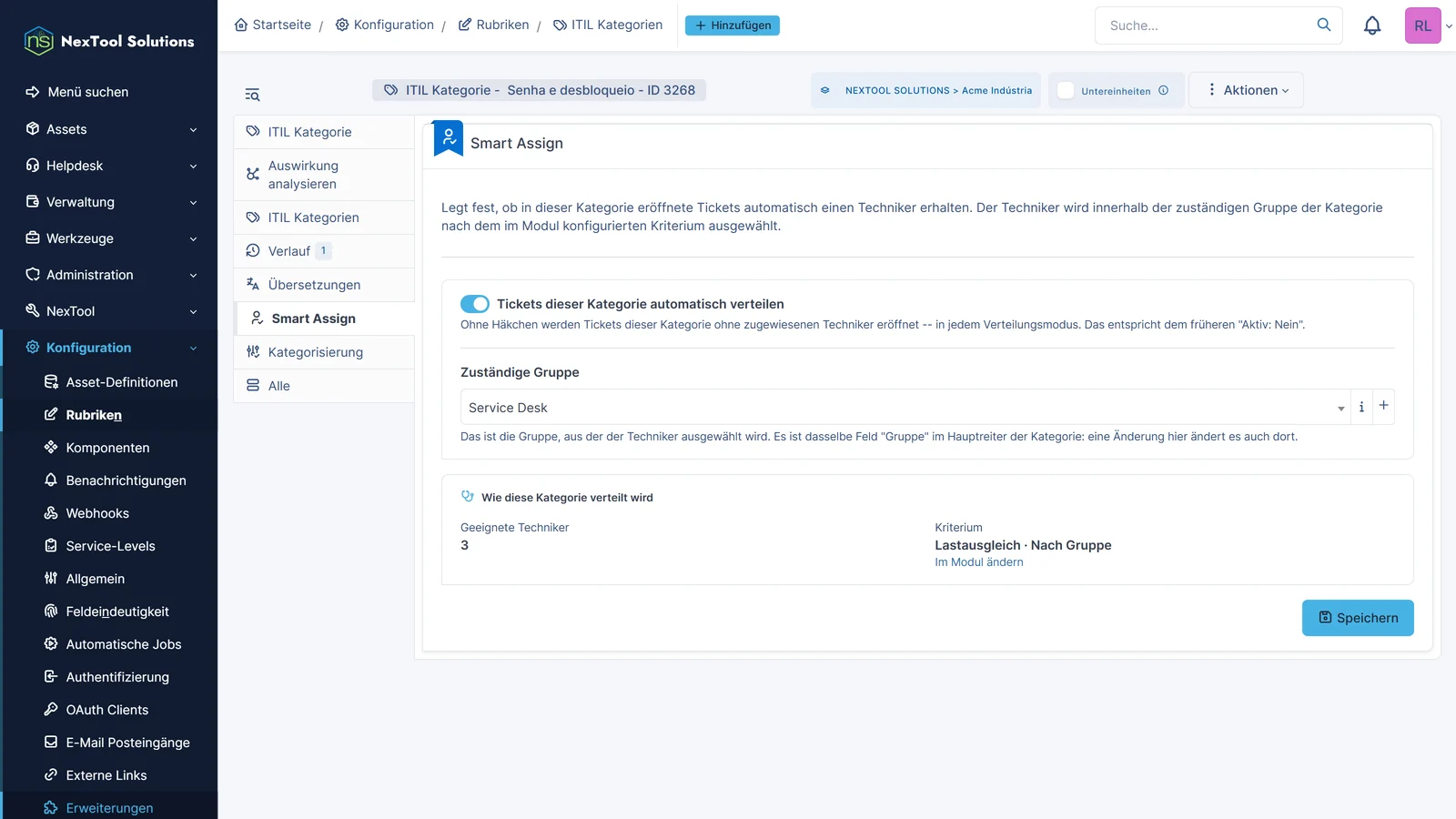Click the NEXTOOL SOLUTIONS > Acme Indústria entity selector
Image resolution: width=1456 pixels, height=819 pixels.
[925, 90]
